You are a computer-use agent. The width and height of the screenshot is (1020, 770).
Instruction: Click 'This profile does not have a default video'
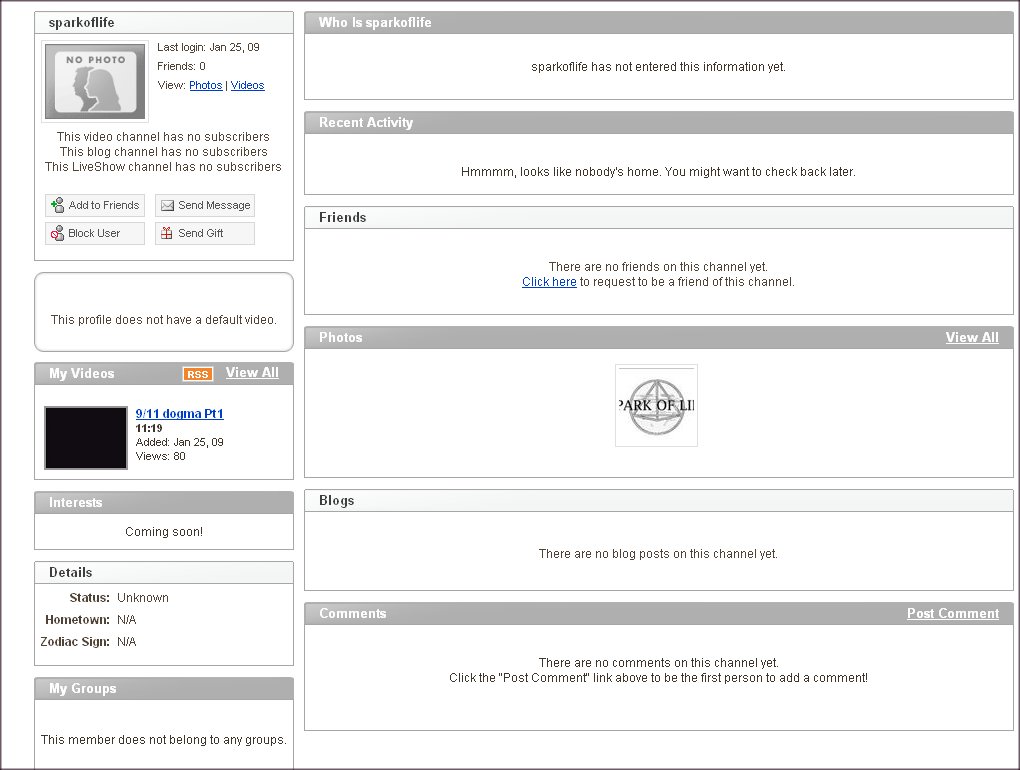point(164,319)
